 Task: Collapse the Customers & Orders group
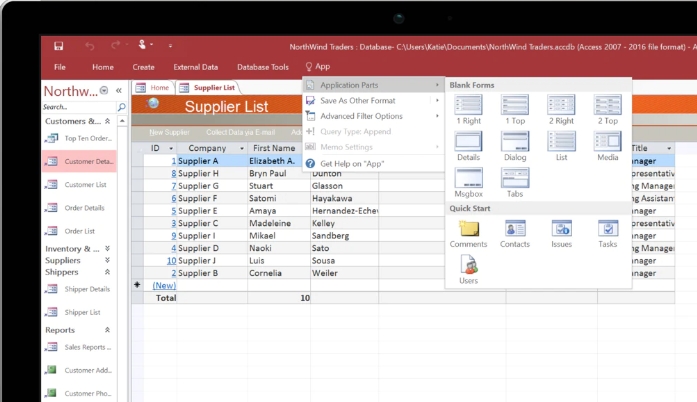107,121
